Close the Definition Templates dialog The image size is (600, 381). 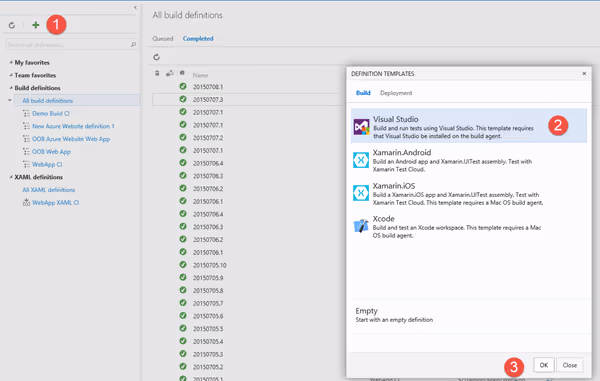[584, 73]
